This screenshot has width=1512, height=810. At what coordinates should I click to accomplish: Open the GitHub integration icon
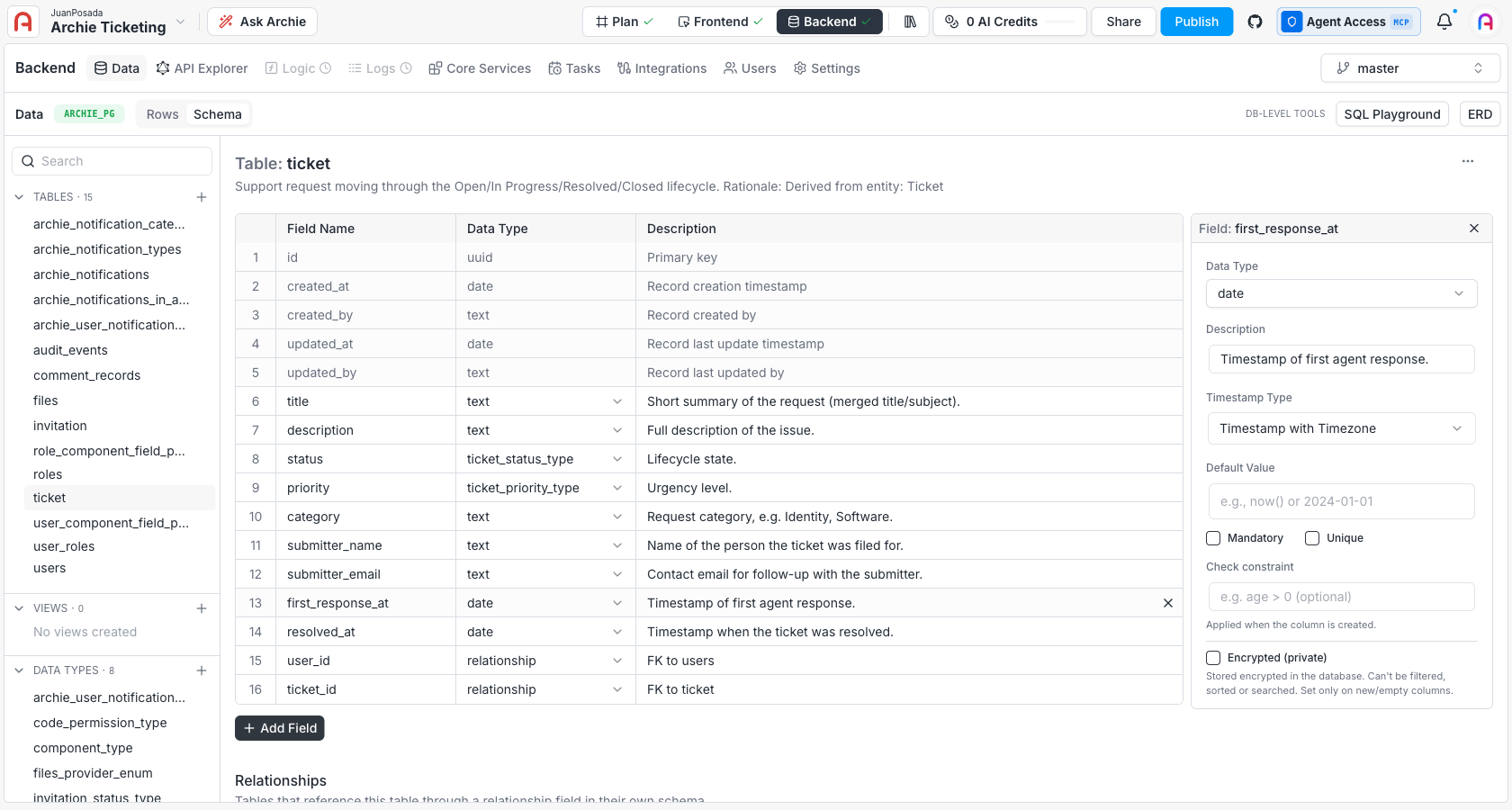coord(1255,22)
